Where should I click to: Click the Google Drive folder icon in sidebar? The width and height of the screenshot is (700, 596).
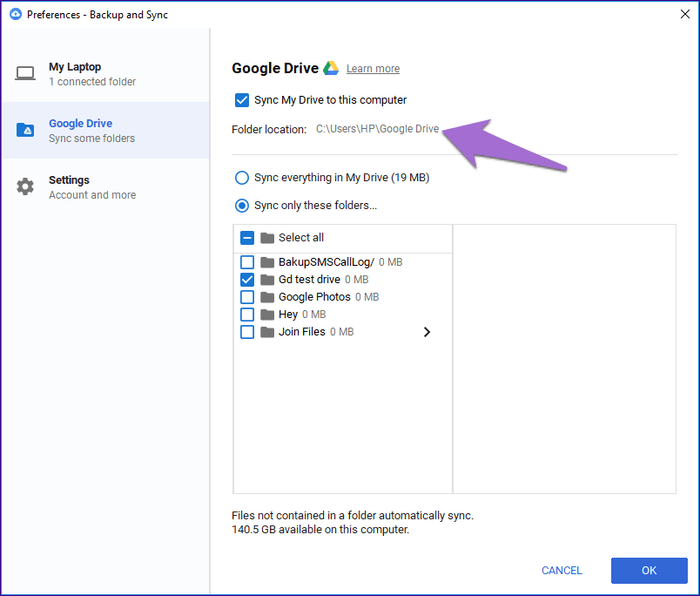[x=25, y=130]
